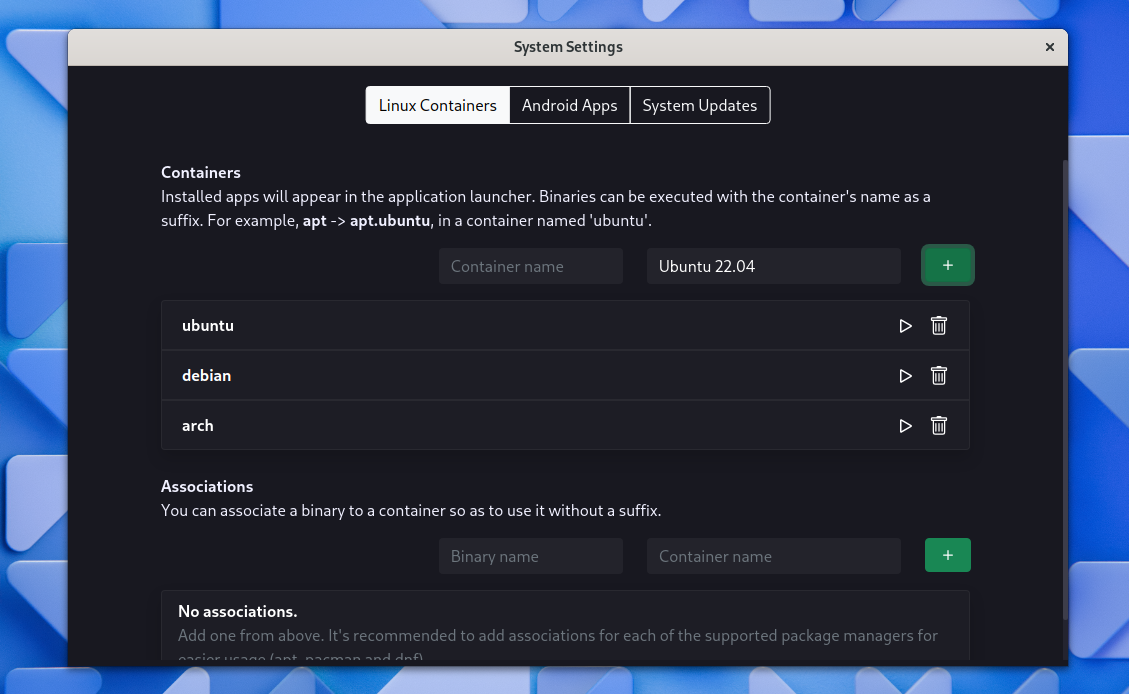1129x694 pixels.
Task: Open the Ubuntu 22.04 distribution dropdown
Action: 773,266
